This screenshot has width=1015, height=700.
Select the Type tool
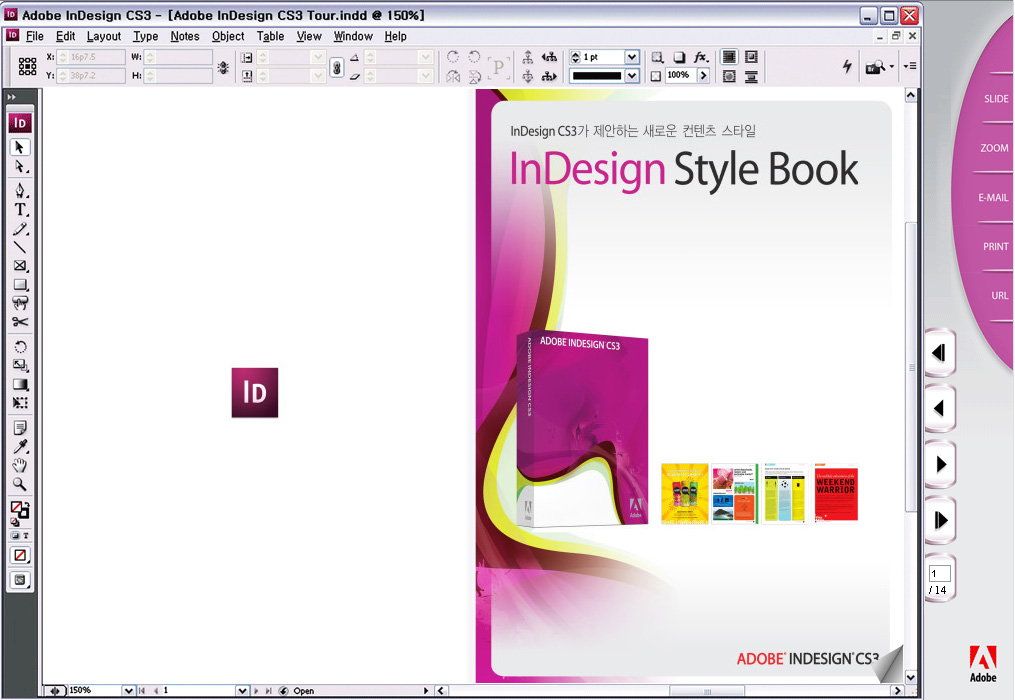tap(20, 210)
